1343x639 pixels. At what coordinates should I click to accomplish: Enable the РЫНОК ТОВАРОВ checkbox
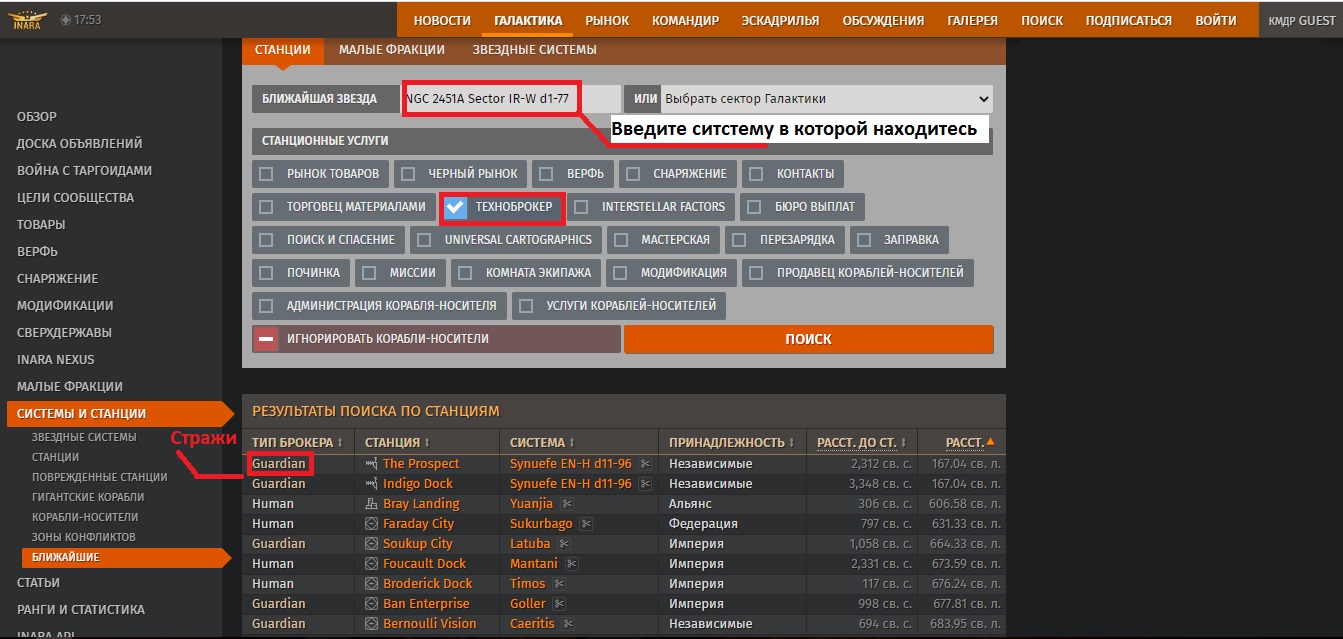tap(266, 174)
